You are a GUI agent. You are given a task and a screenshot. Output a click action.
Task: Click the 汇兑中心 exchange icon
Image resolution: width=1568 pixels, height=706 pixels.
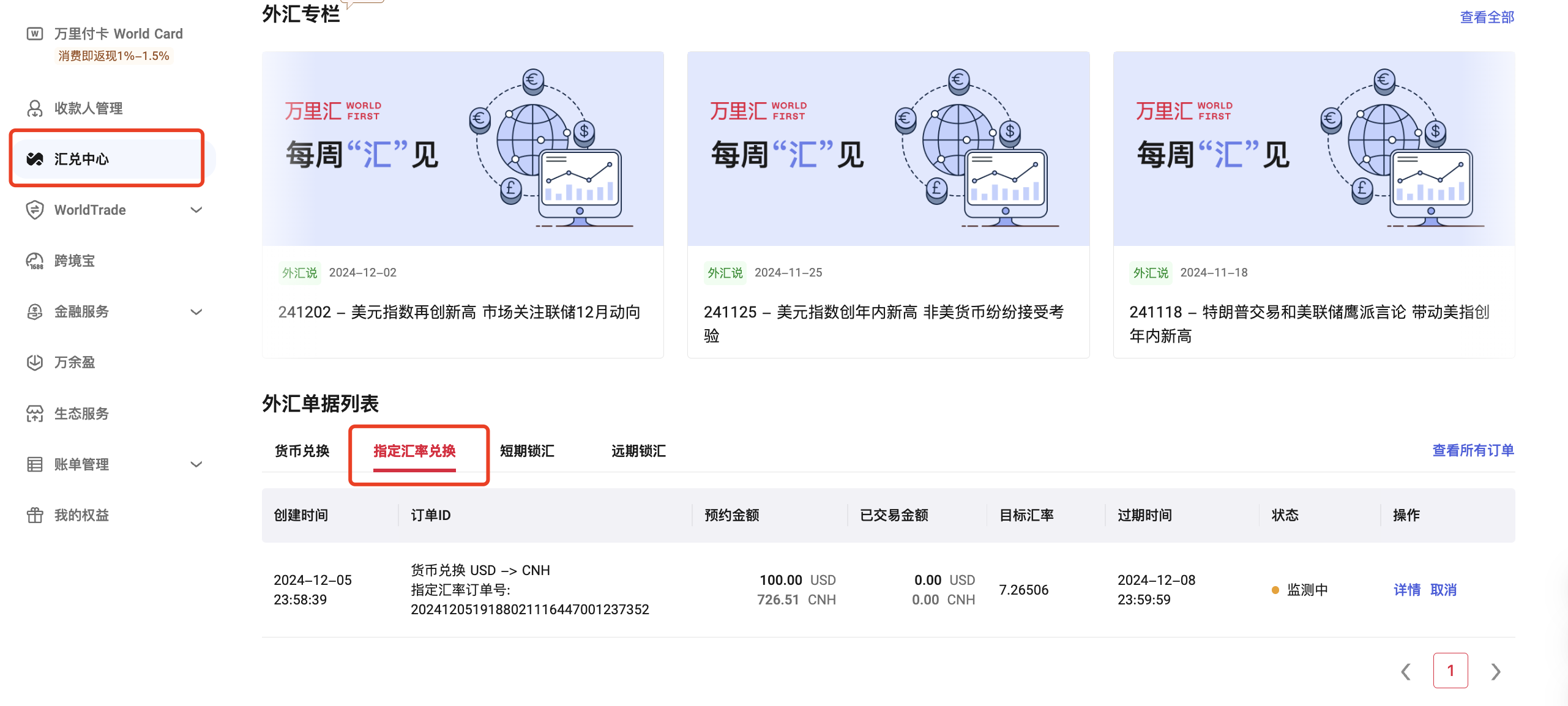click(x=35, y=158)
